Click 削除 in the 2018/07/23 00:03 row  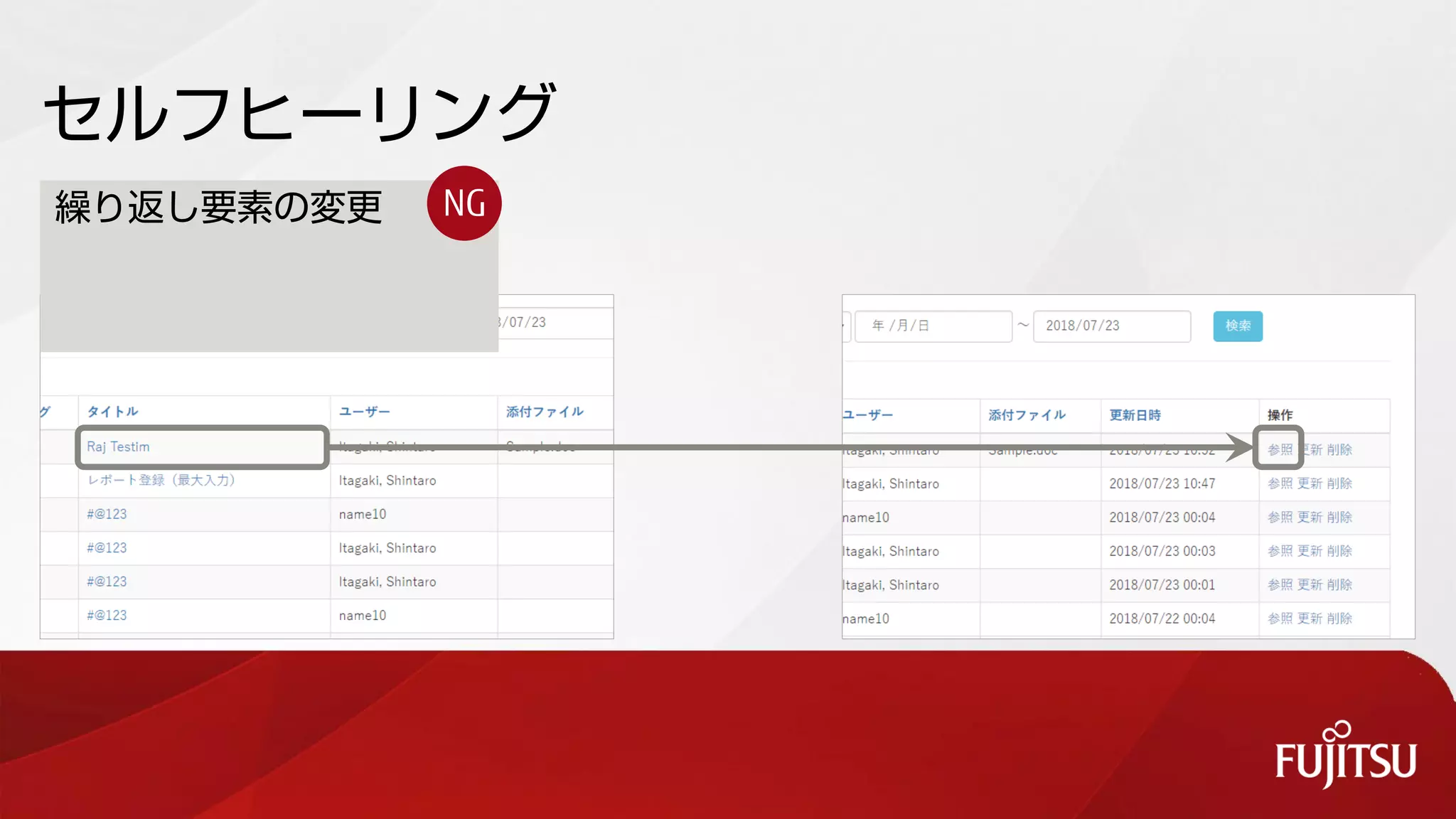pyautogui.click(x=1339, y=551)
